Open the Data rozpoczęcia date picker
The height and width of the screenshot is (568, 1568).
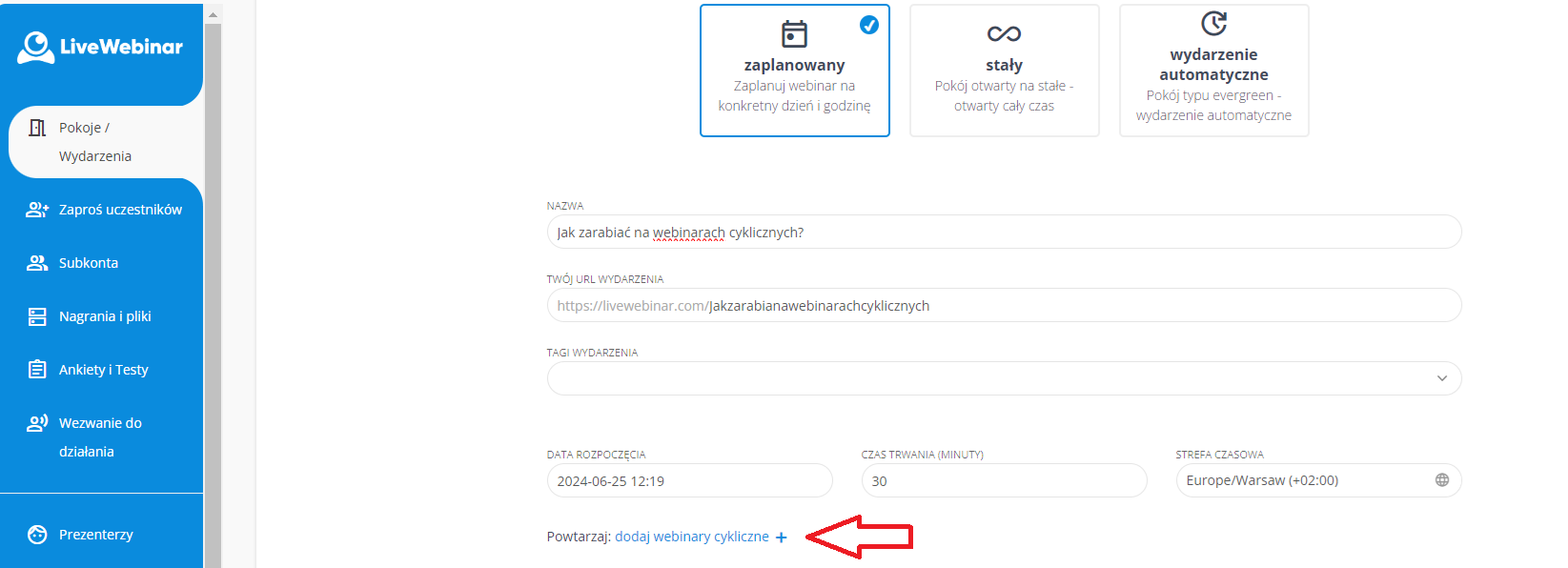pos(689,480)
